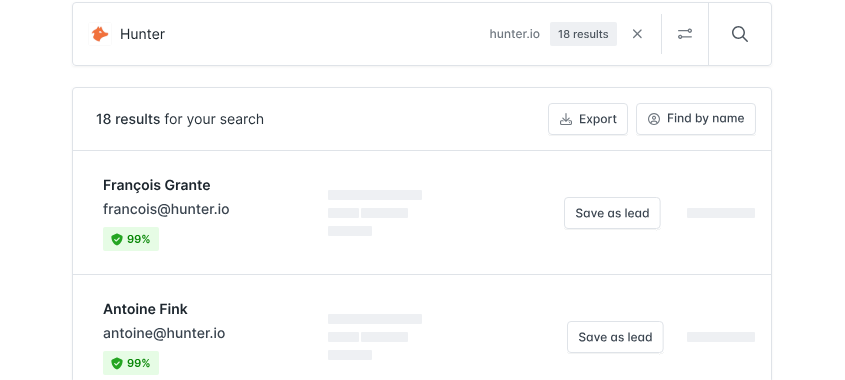Click the Hunter fox logo icon
The image size is (845, 380).
(100, 34)
